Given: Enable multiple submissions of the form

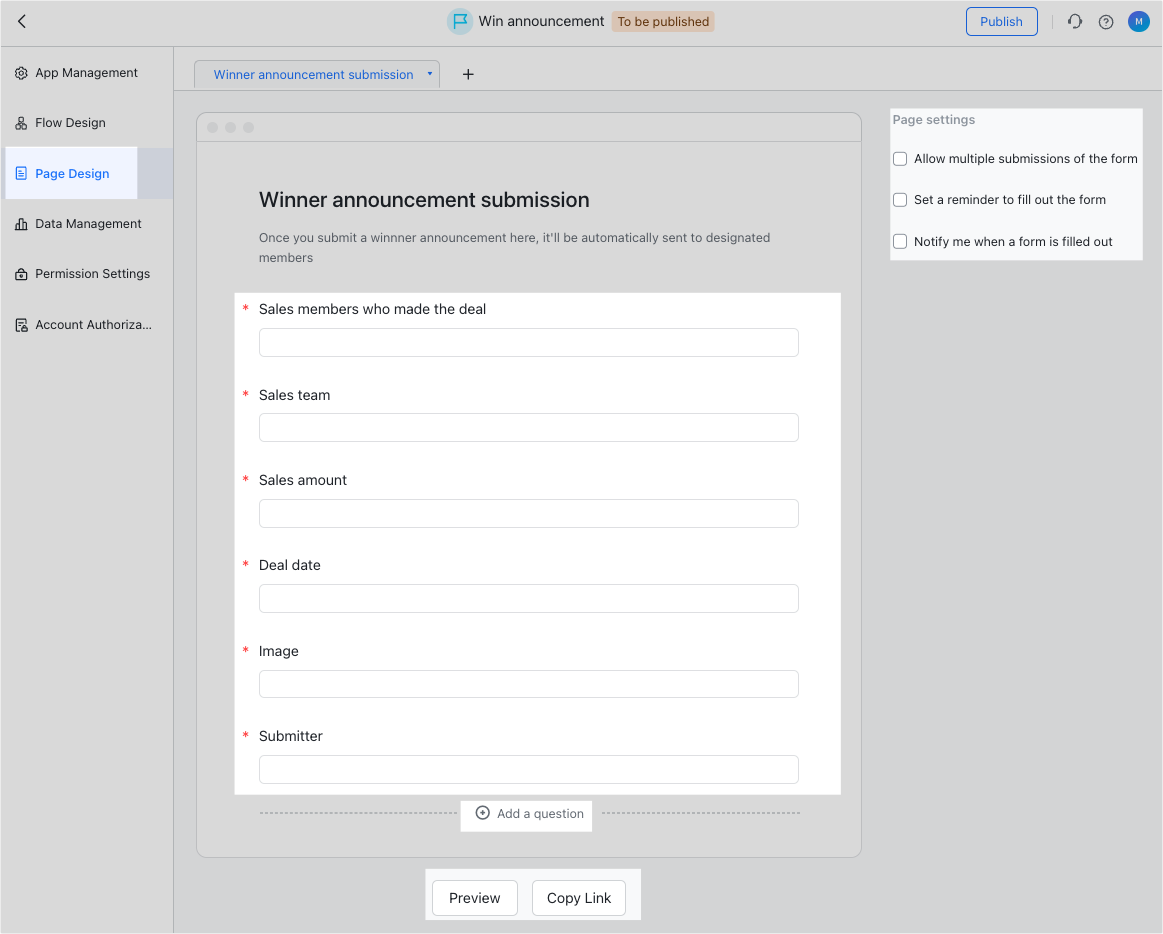Looking at the screenshot, I should [899, 158].
